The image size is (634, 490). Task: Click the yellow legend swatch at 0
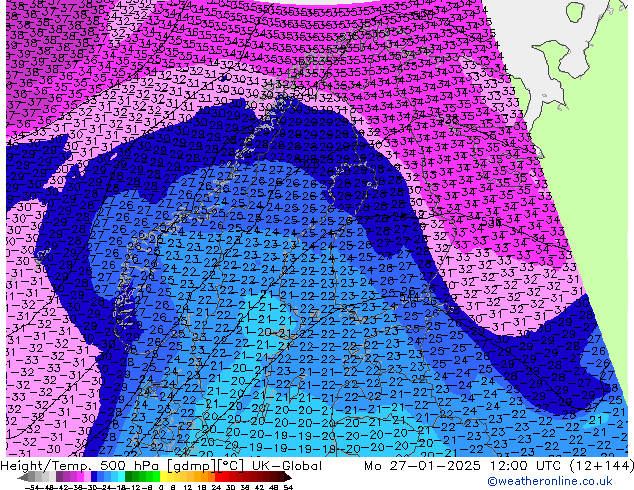(164, 477)
